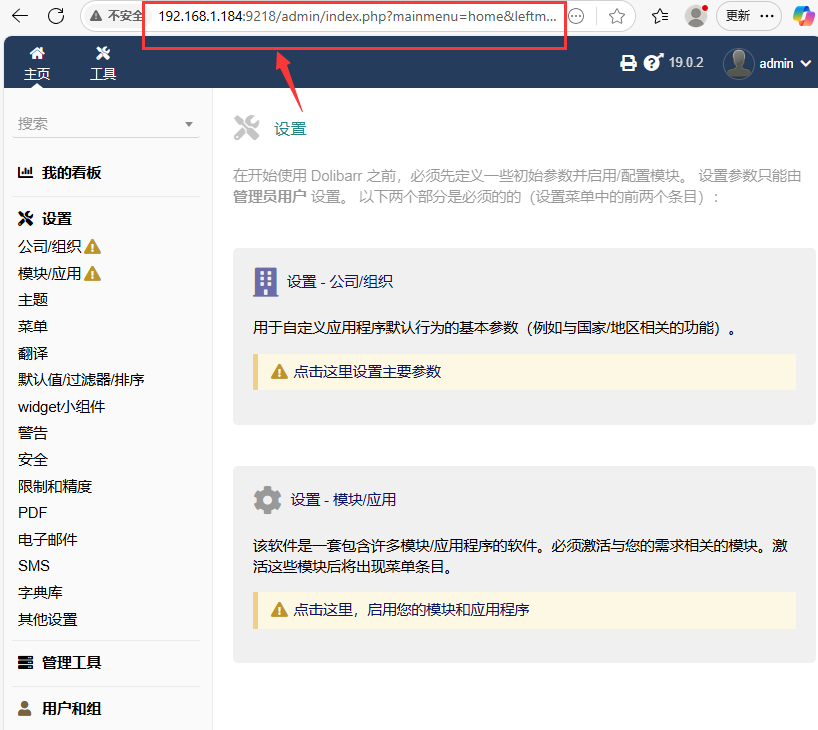Go back using browser back arrow
This screenshot has width=818, height=730.
[20, 16]
